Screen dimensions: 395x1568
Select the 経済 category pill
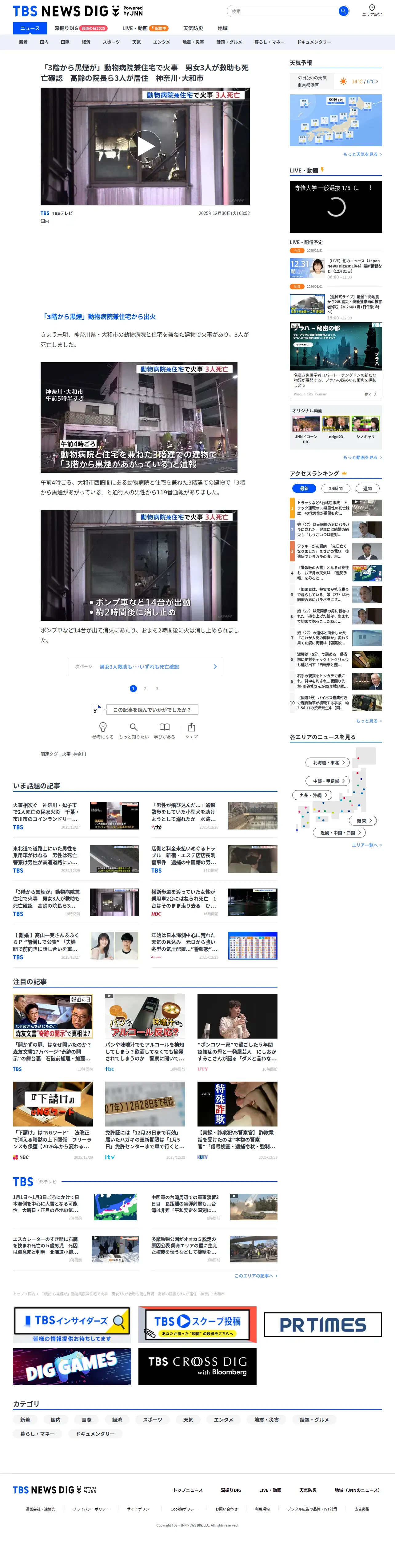tap(117, 1420)
